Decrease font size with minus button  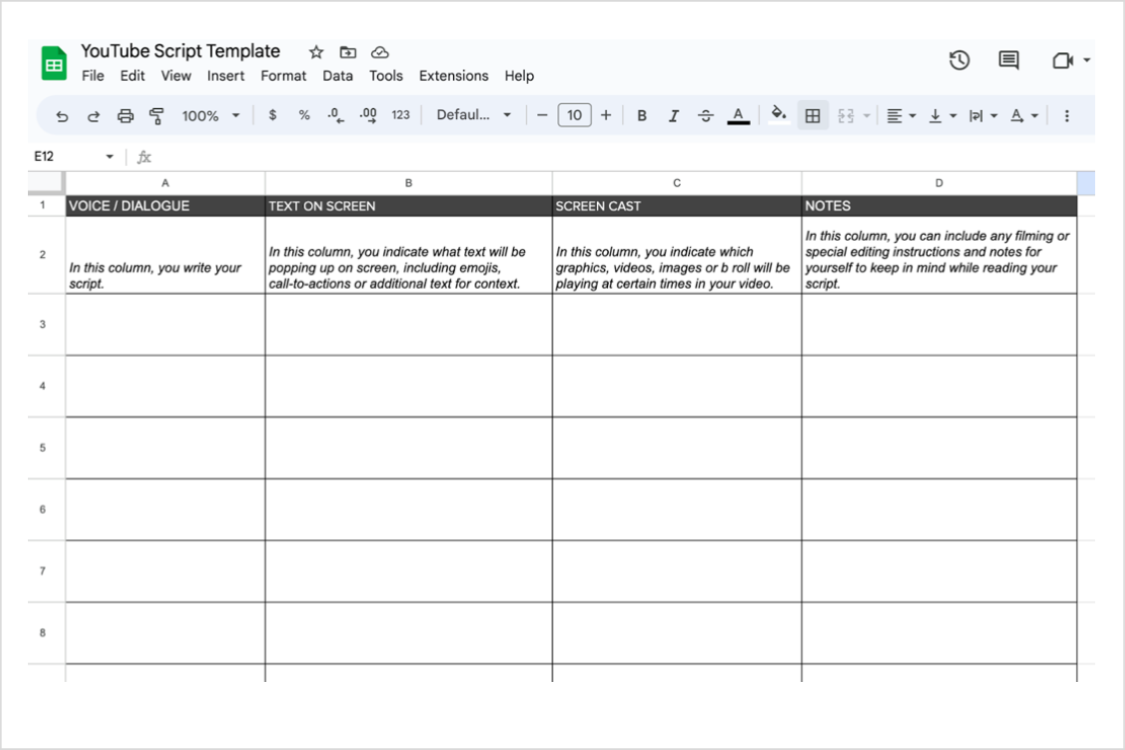click(542, 115)
